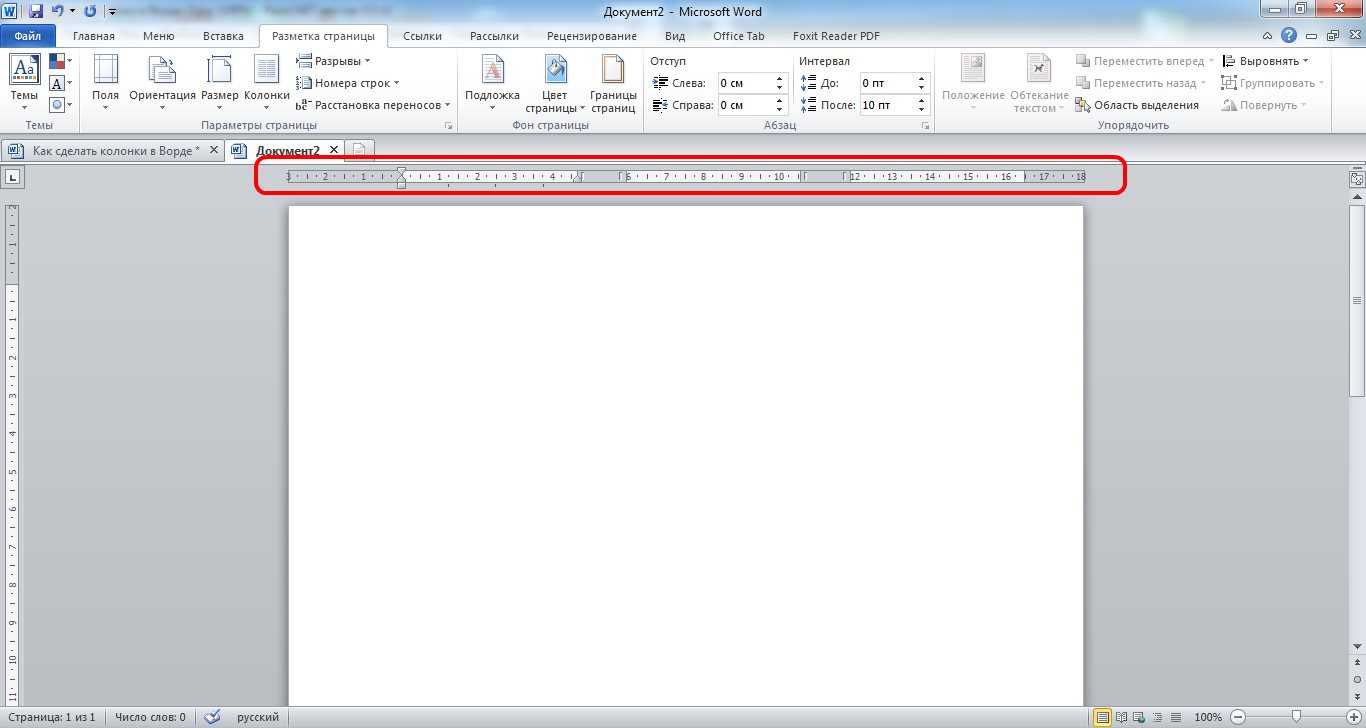Click the Undo arrow icon

tap(58, 11)
